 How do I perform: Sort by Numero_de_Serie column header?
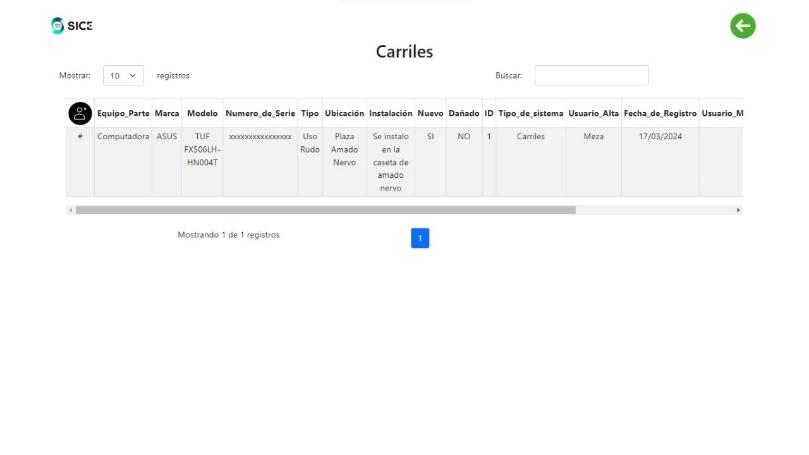260,113
